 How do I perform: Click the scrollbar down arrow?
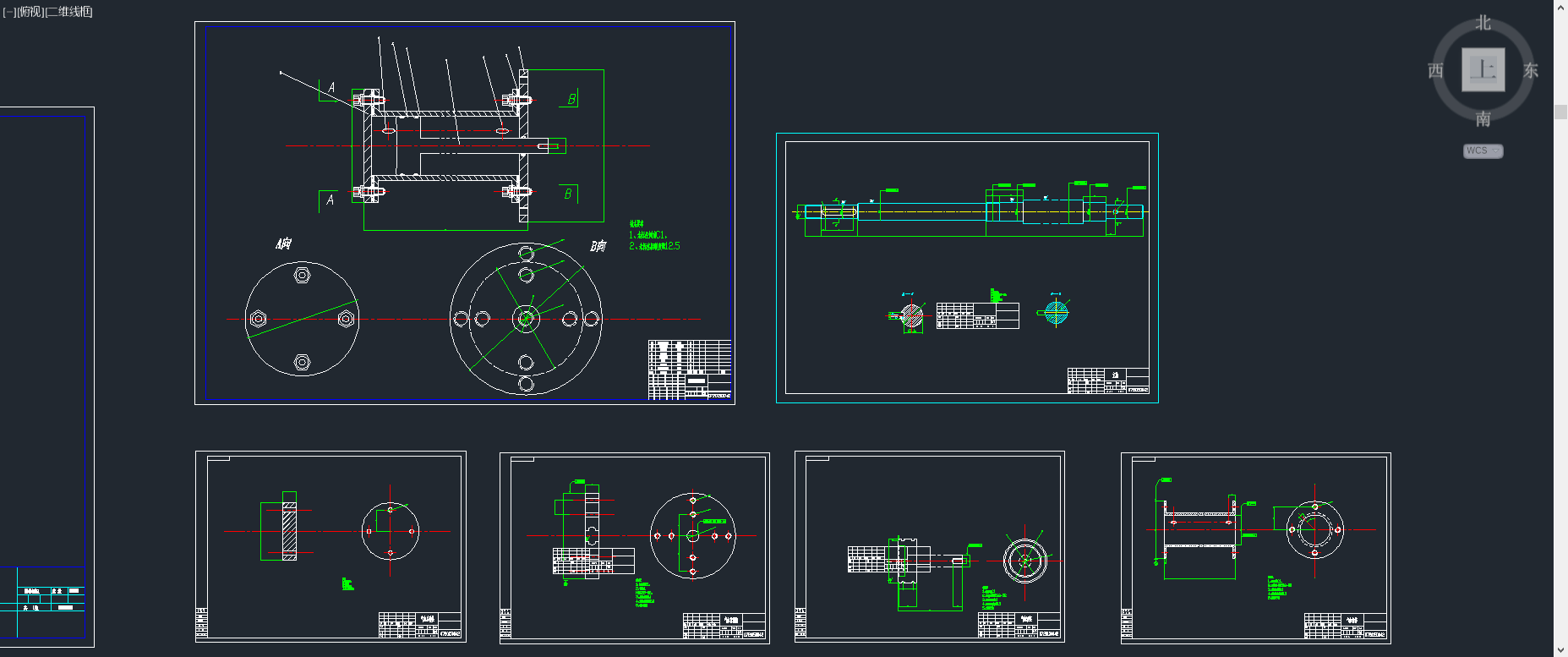[1560, 650]
